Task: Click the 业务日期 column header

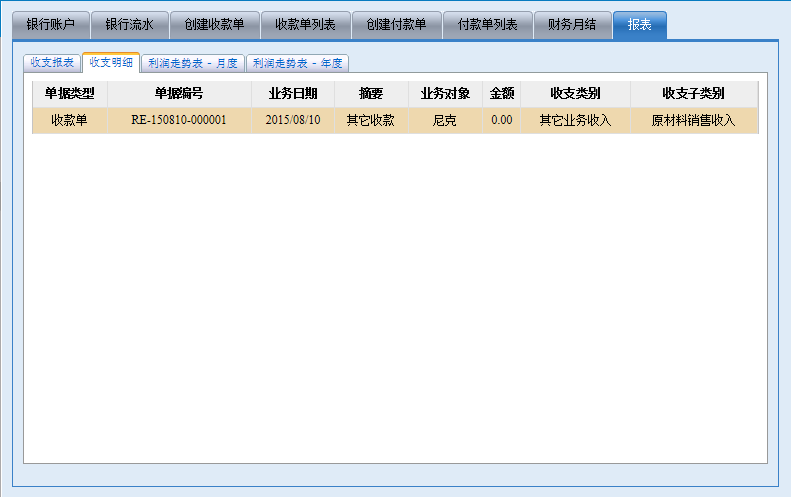Action: [293, 93]
